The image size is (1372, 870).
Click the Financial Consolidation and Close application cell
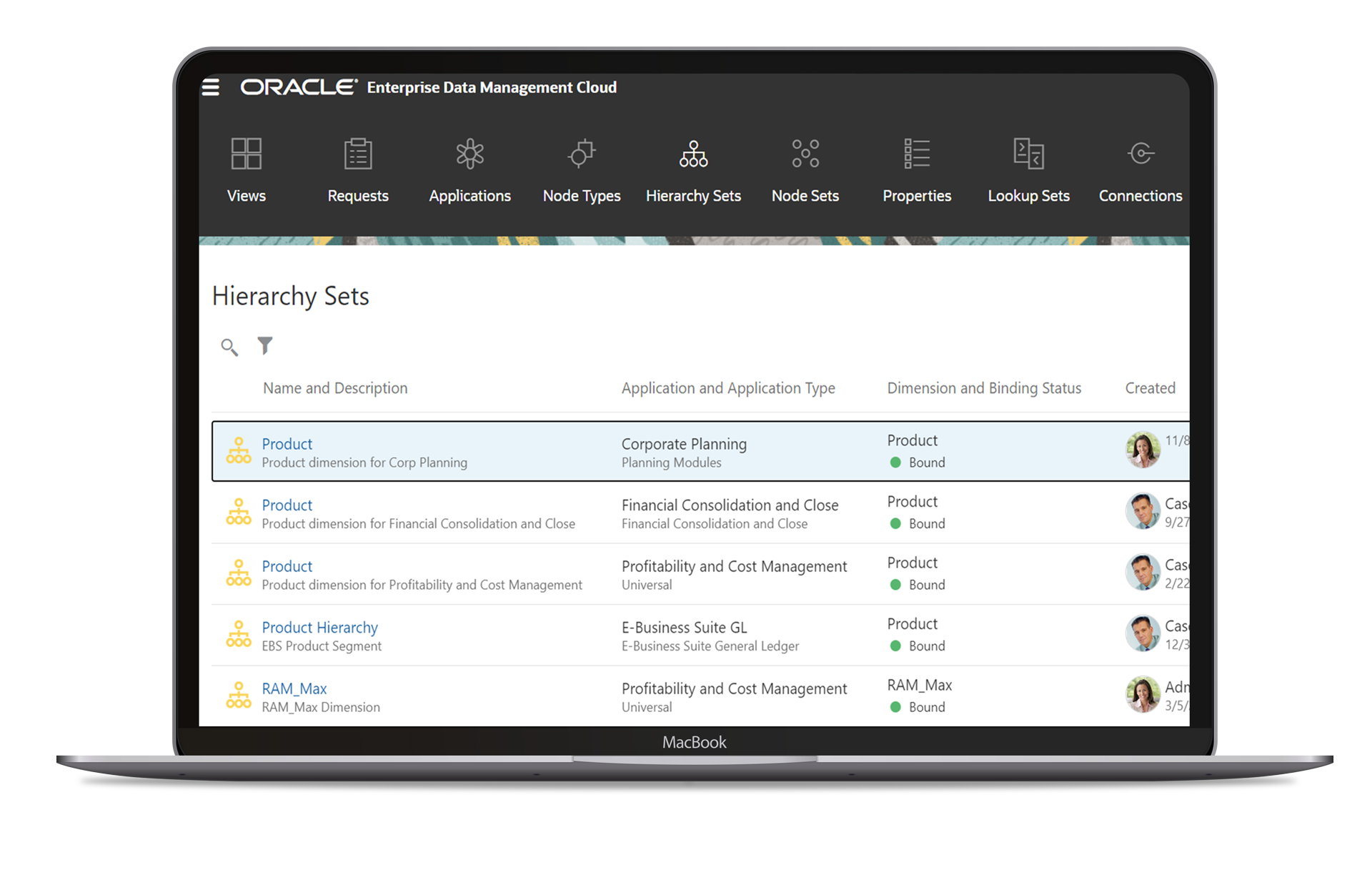pyautogui.click(x=730, y=505)
